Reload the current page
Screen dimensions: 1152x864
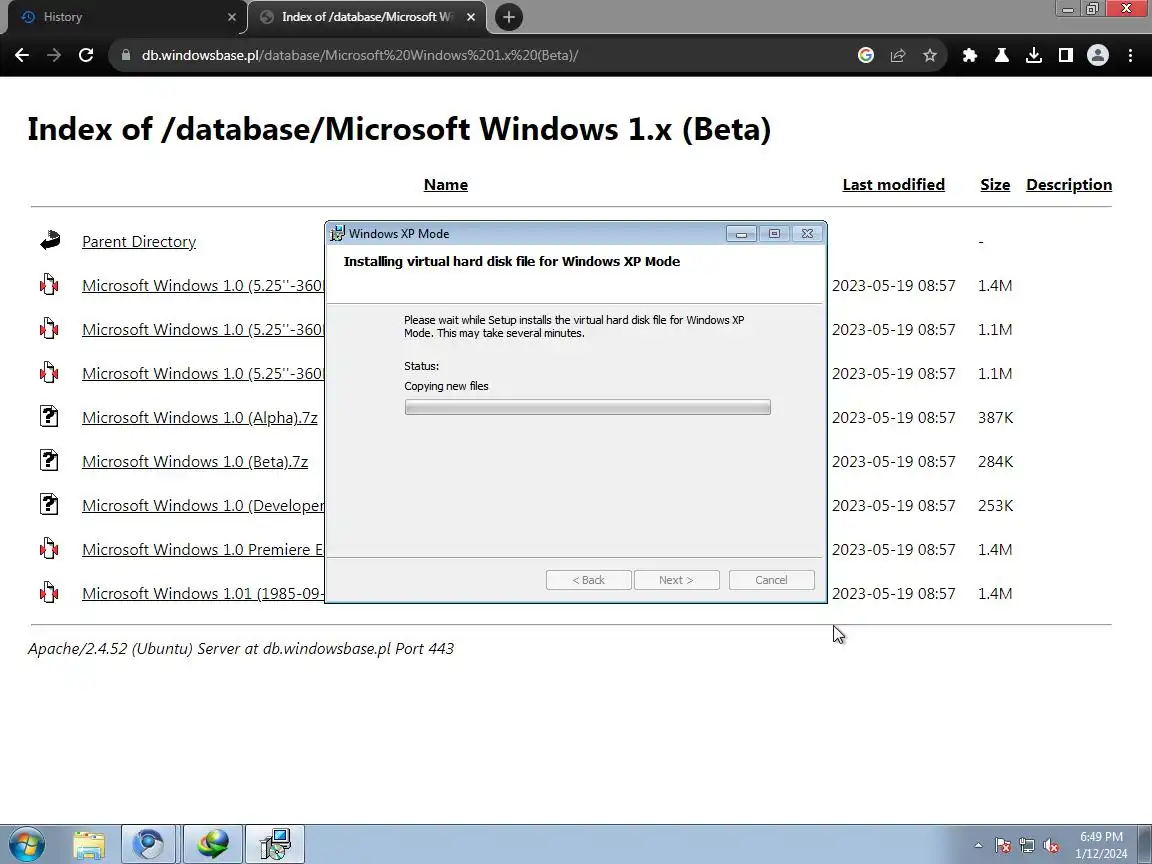(x=86, y=55)
